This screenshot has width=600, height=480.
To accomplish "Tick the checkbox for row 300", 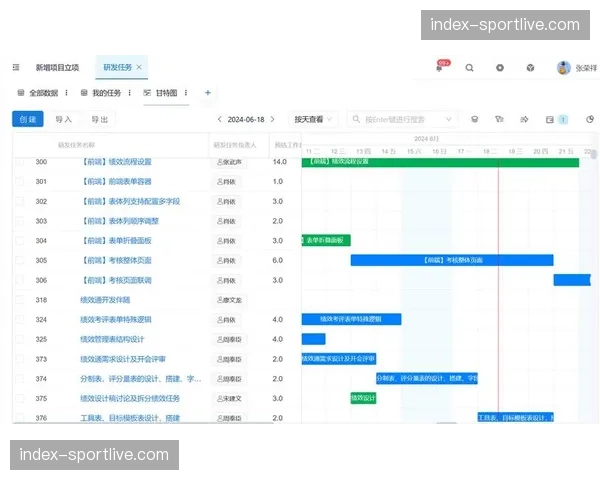I will click(20, 162).
